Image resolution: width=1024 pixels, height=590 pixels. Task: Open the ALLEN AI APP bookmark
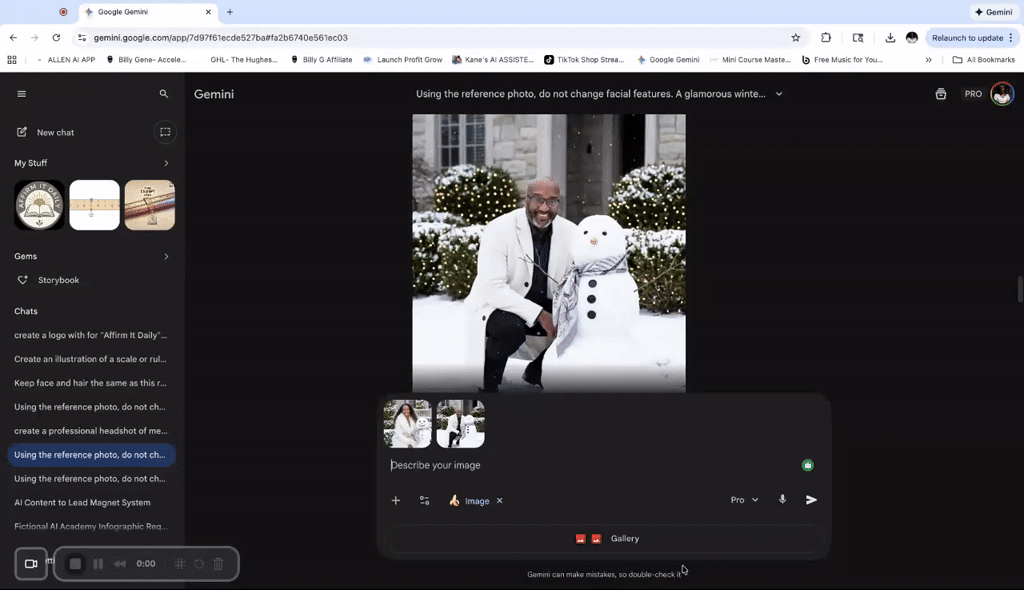(x=65, y=59)
